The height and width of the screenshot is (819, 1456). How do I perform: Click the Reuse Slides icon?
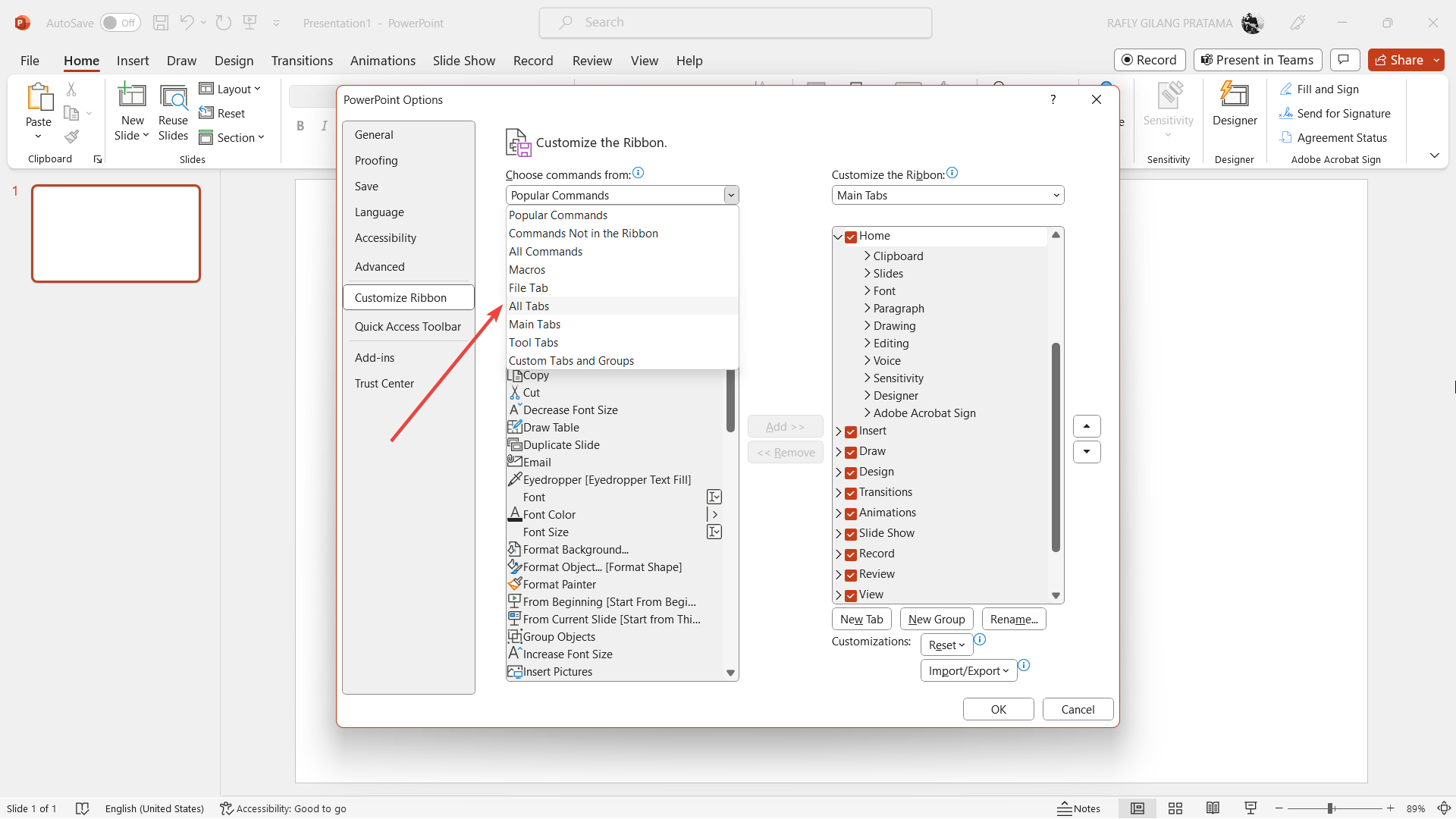(173, 96)
